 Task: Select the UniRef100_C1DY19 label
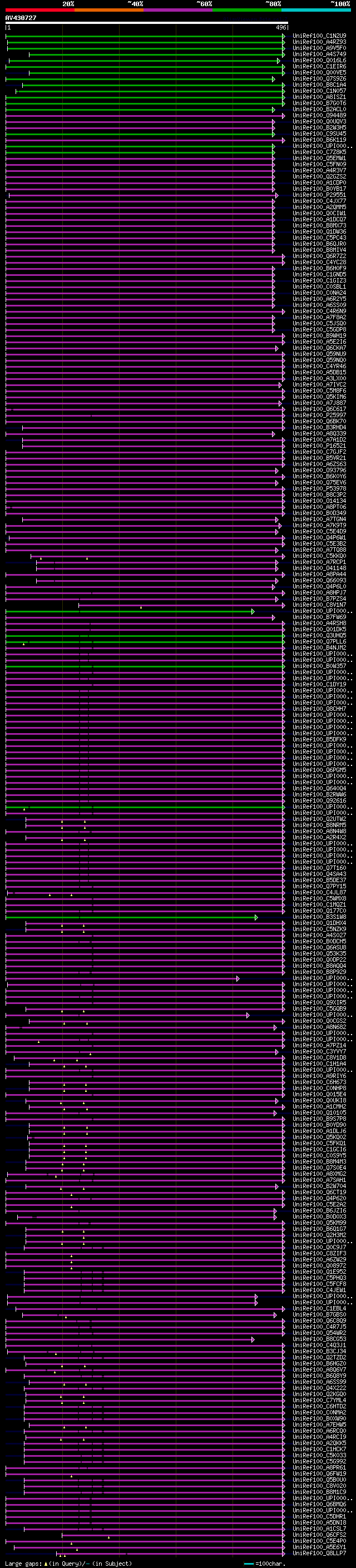click(319, 684)
